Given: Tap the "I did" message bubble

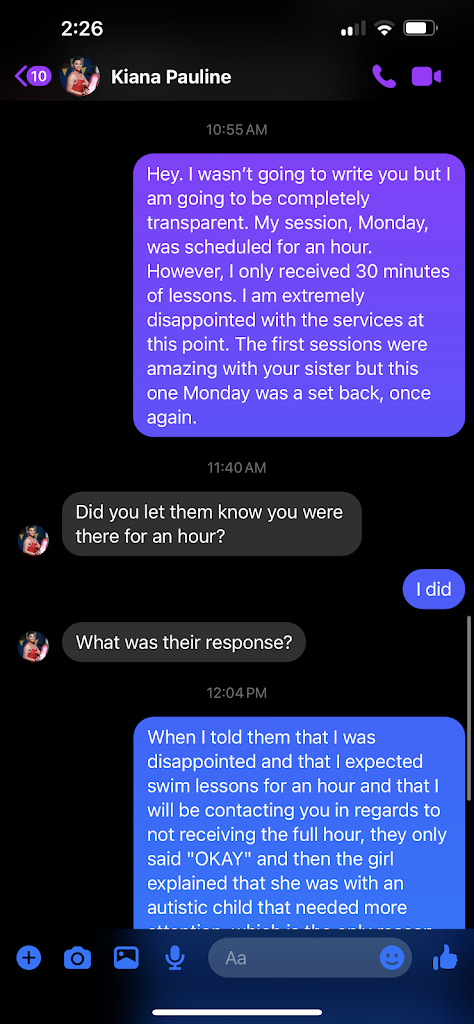Looking at the screenshot, I should pos(434,589).
